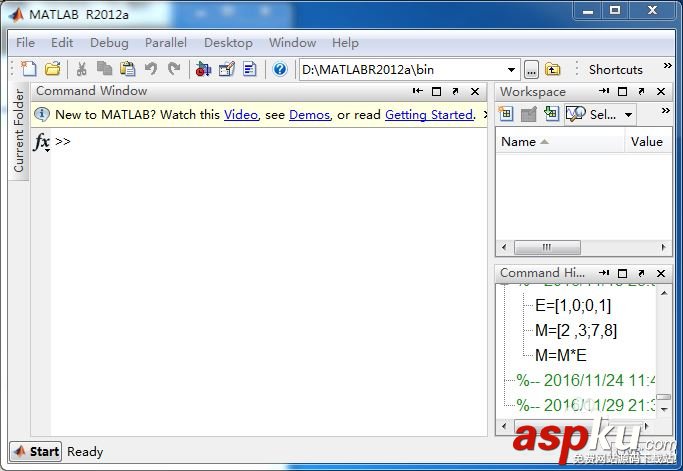
Task: Undock the Workspace panel
Action: [x=641, y=91]
